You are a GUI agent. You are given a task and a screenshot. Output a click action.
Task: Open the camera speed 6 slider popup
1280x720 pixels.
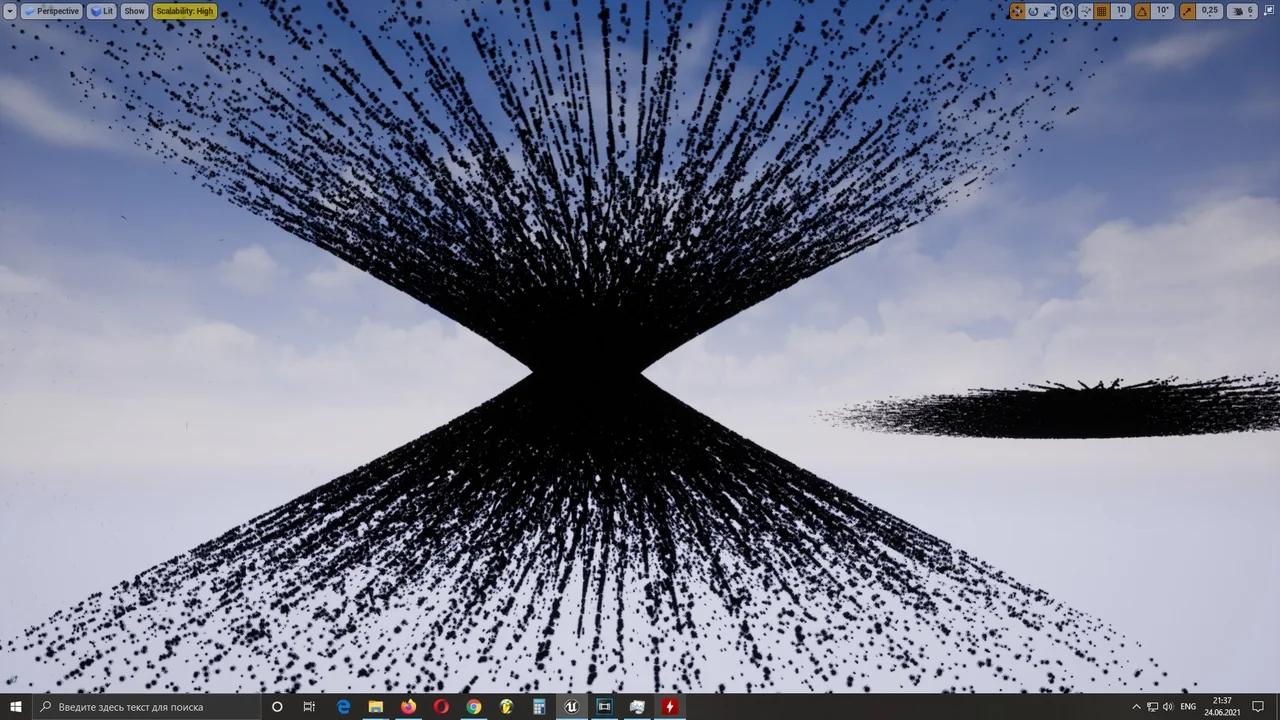tap(1243, 11)
